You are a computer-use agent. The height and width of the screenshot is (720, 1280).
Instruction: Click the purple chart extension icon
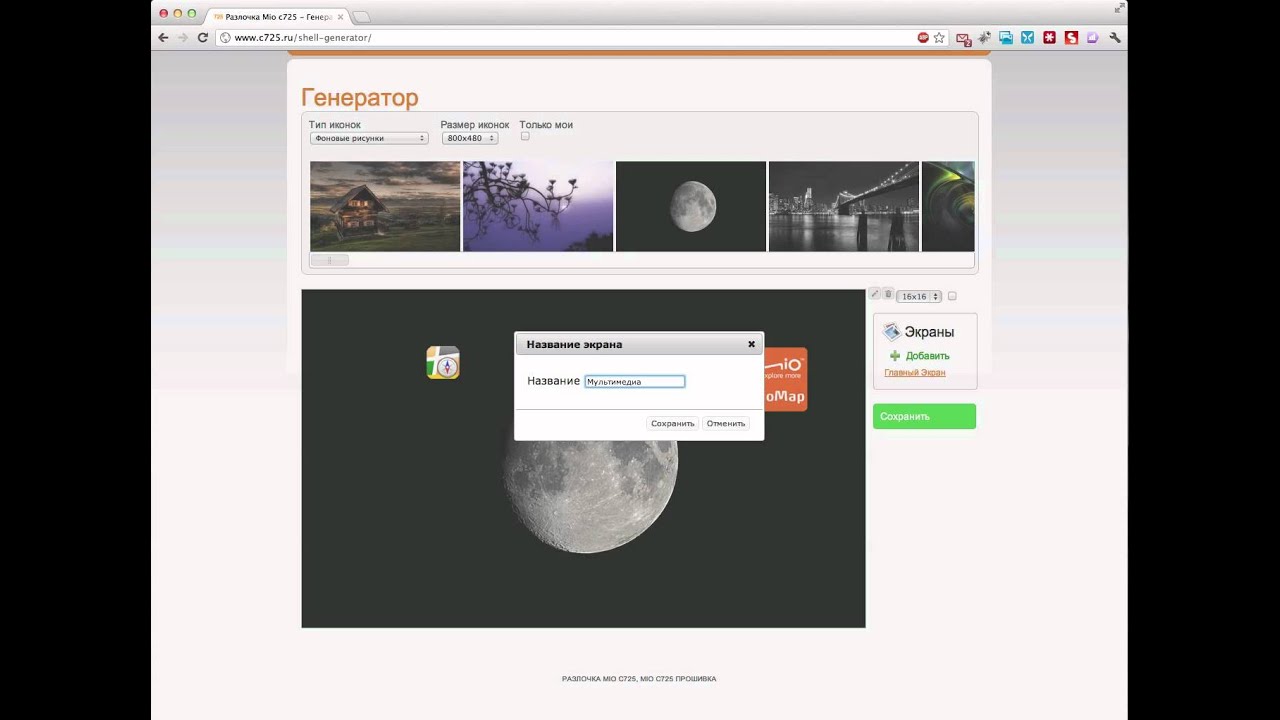coord(1093,37)
